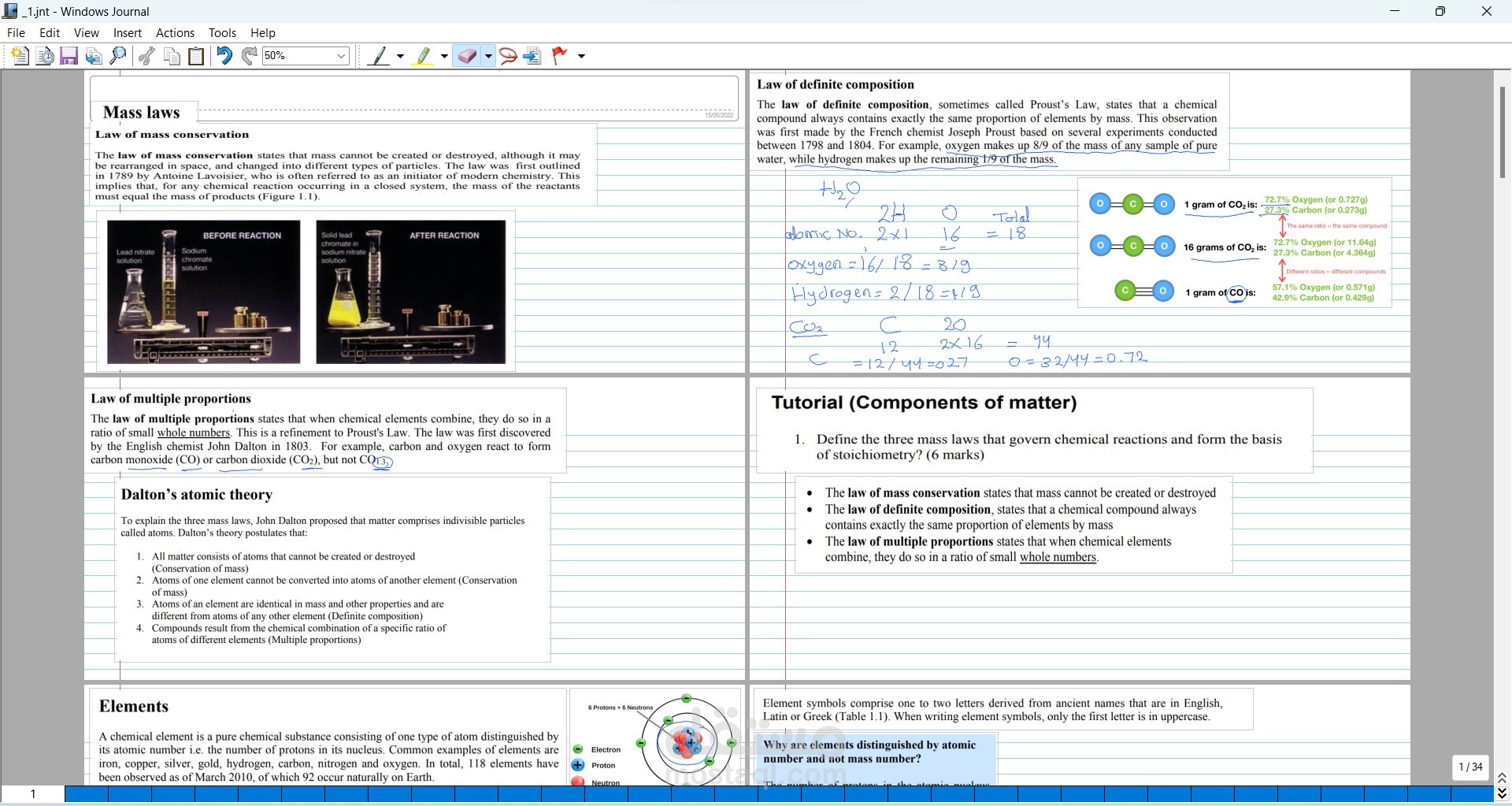The height and width of the screenshot is (806, 1512).
Task: Select the Highlighter tool
Action: pos(424,56)
